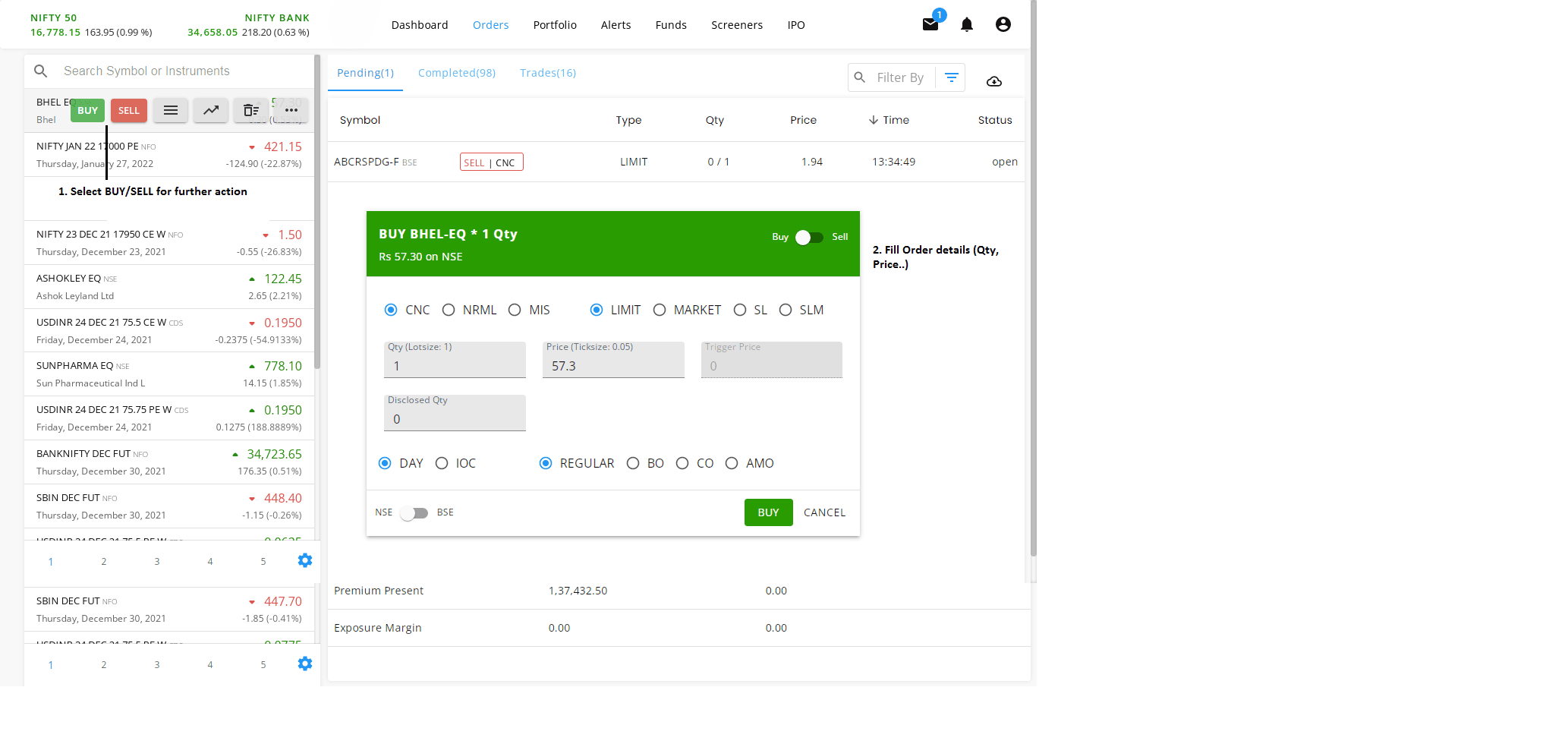Switch the NSE/BSE exchange toggle
This screenshot has width=1568, height=744.
[414, 513]
